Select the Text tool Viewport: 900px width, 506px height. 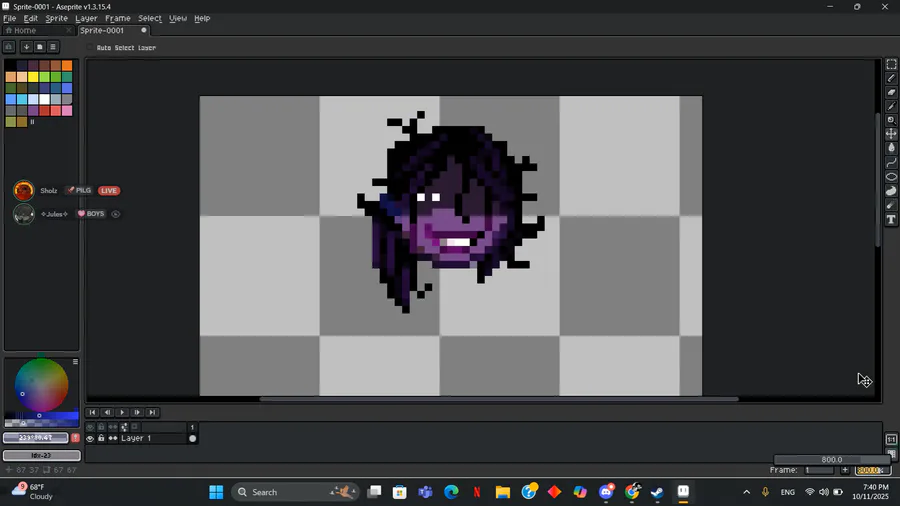891,219
